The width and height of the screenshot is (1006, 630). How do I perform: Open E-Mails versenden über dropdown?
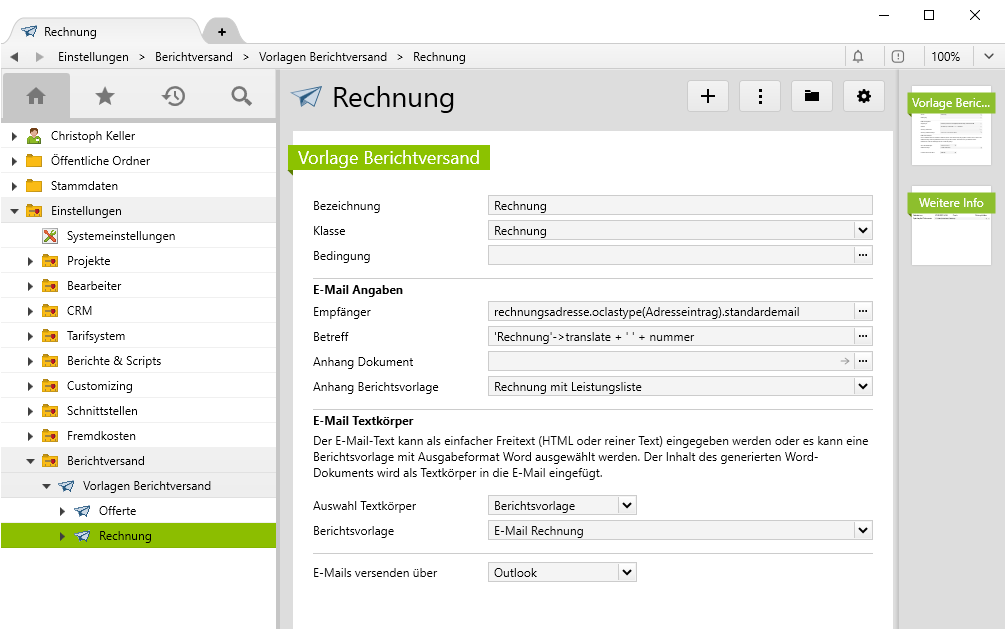click(627, 573)
